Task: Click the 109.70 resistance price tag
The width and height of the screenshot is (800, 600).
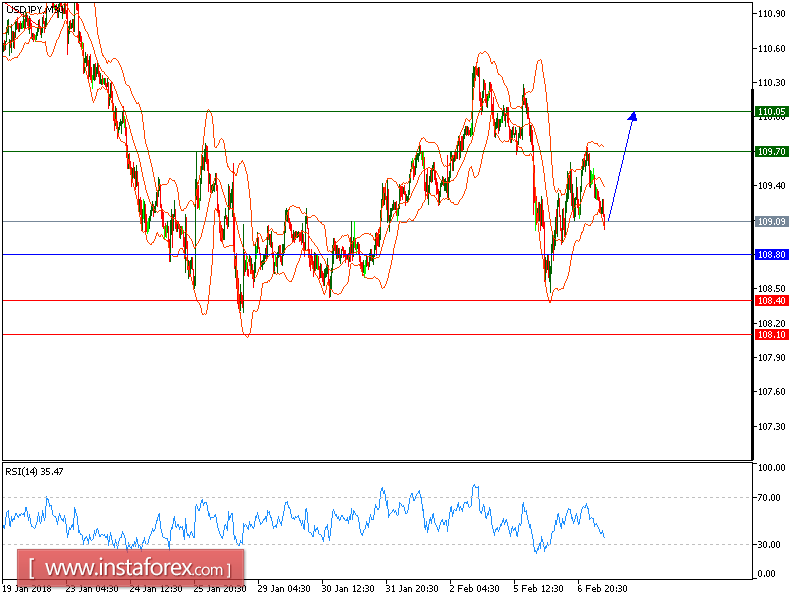Action: click(771, 151)
